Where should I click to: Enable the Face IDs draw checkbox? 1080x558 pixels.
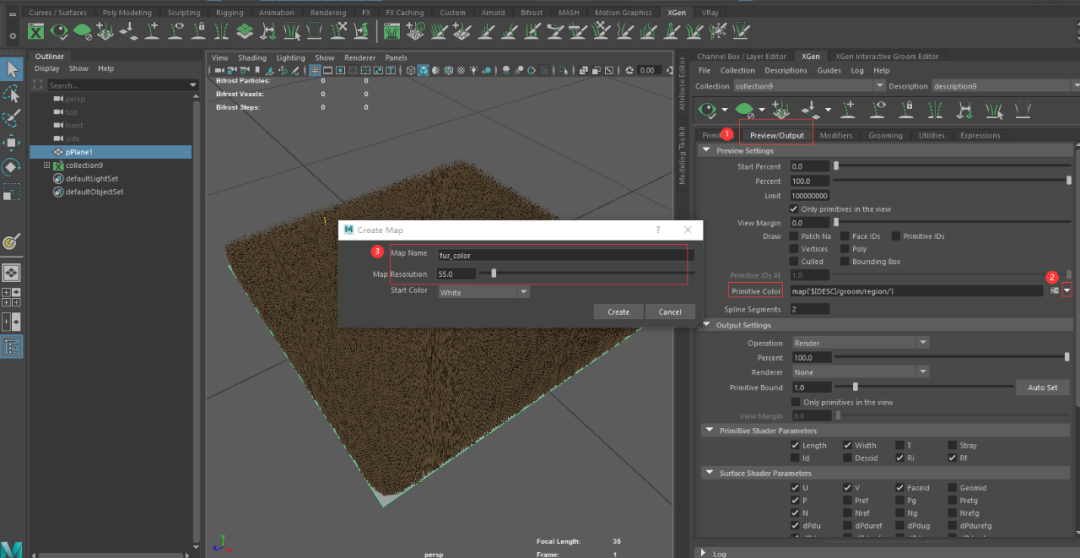[x=844, y=236]
